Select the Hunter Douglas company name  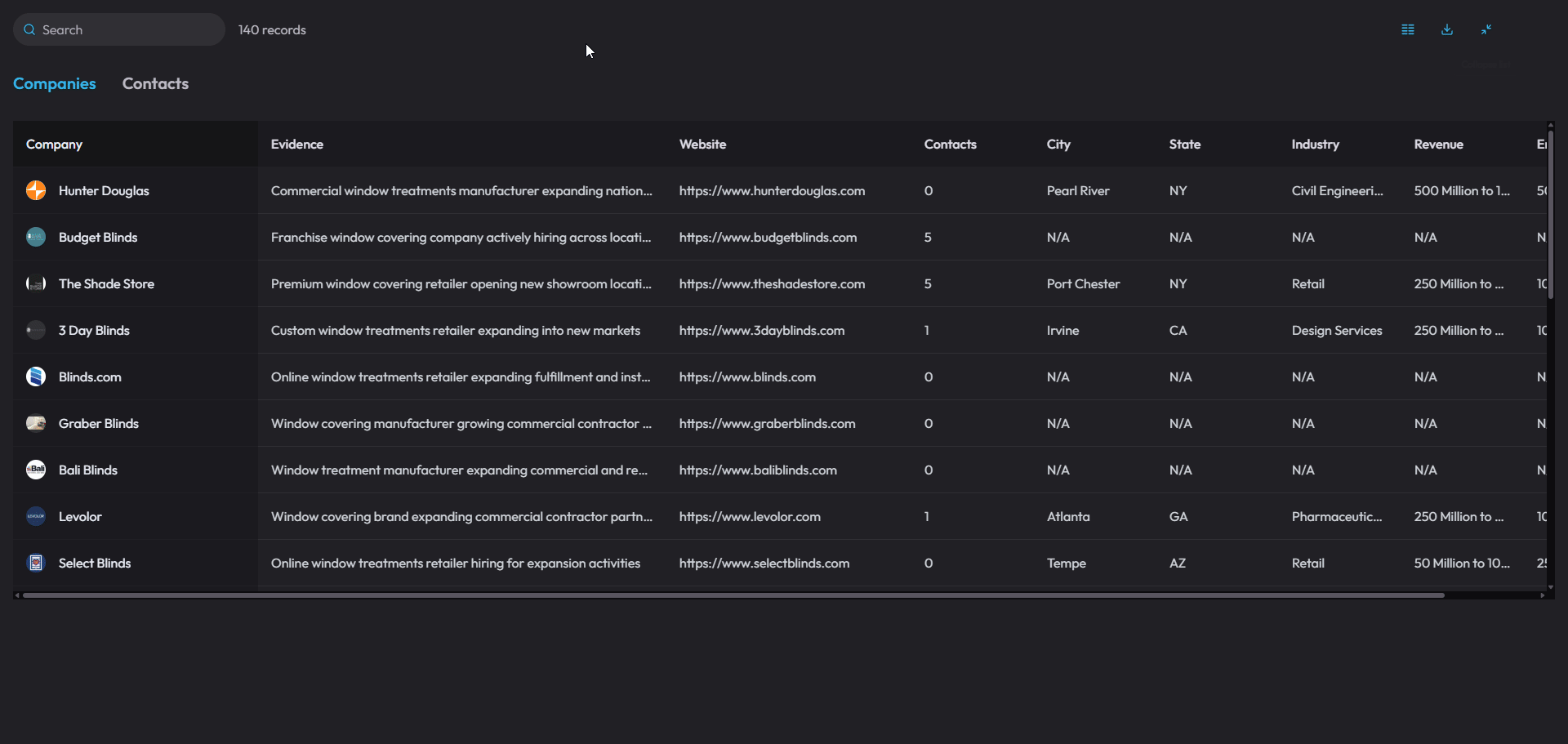(x=104, y=190)
